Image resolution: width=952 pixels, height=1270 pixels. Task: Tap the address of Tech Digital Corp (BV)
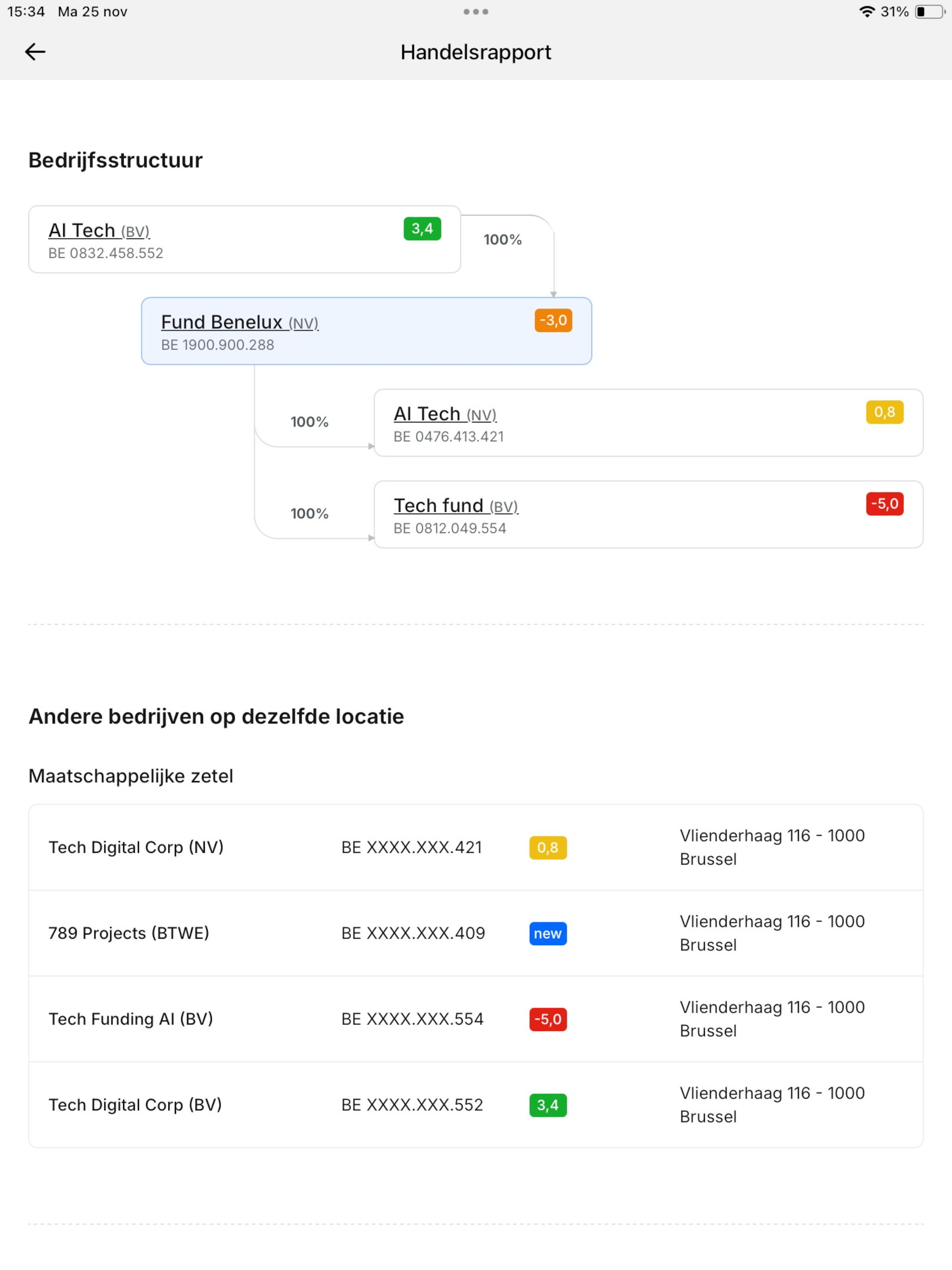pos(773,1105)
